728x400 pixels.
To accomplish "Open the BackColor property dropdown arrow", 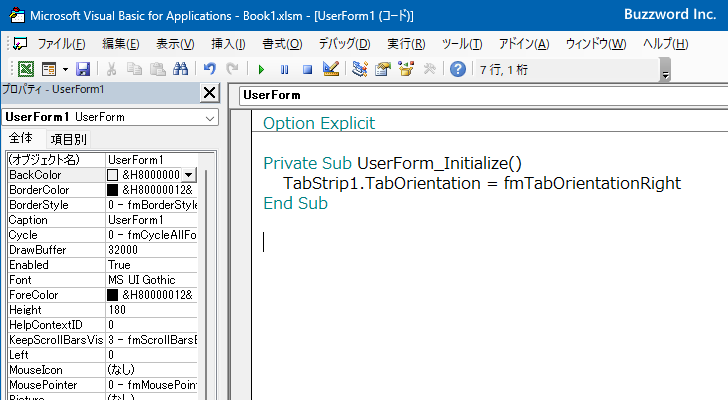I will [x=188, y=175].
